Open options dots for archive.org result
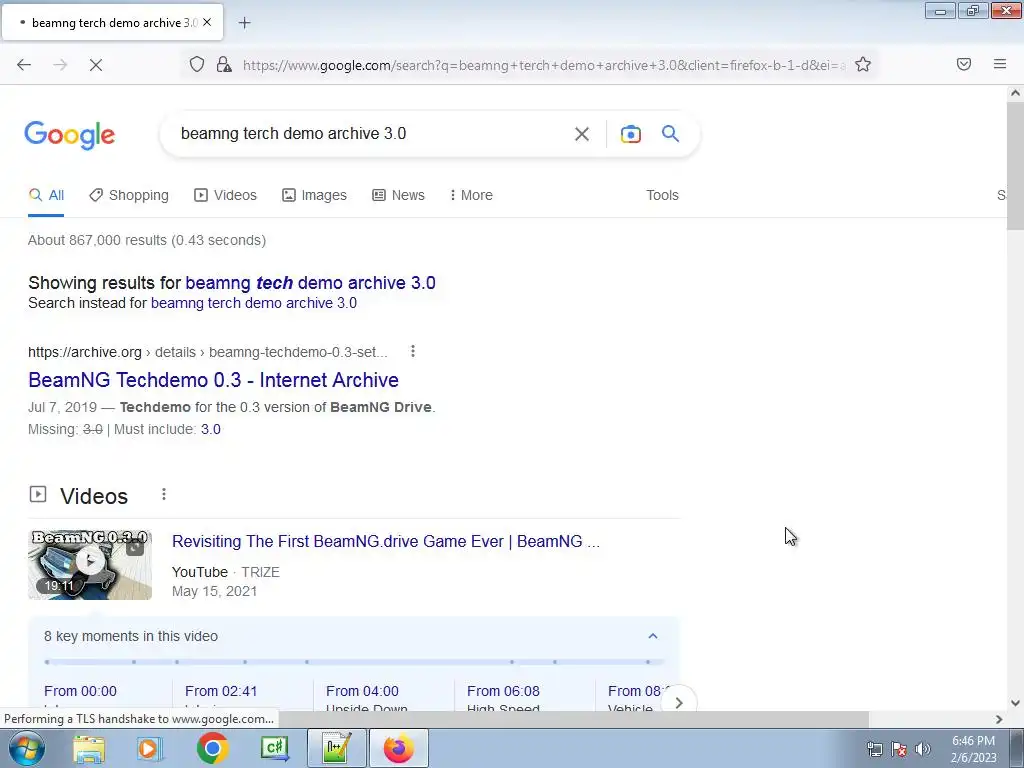Viewport: 1024px width, 768px height. point(413,351)
